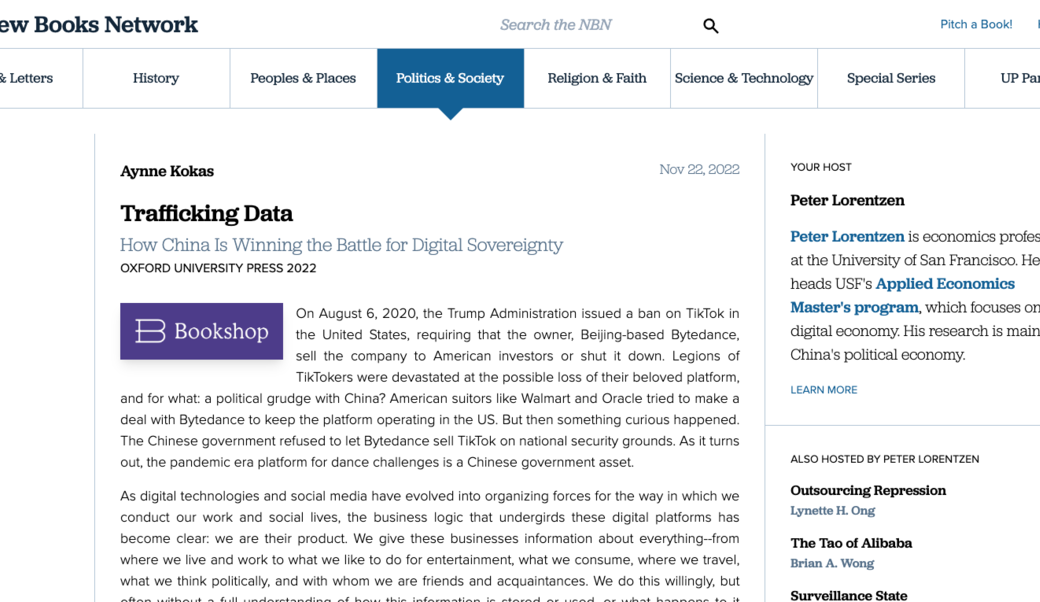
Task: Open the Special Series menu item
Action: 891,78
